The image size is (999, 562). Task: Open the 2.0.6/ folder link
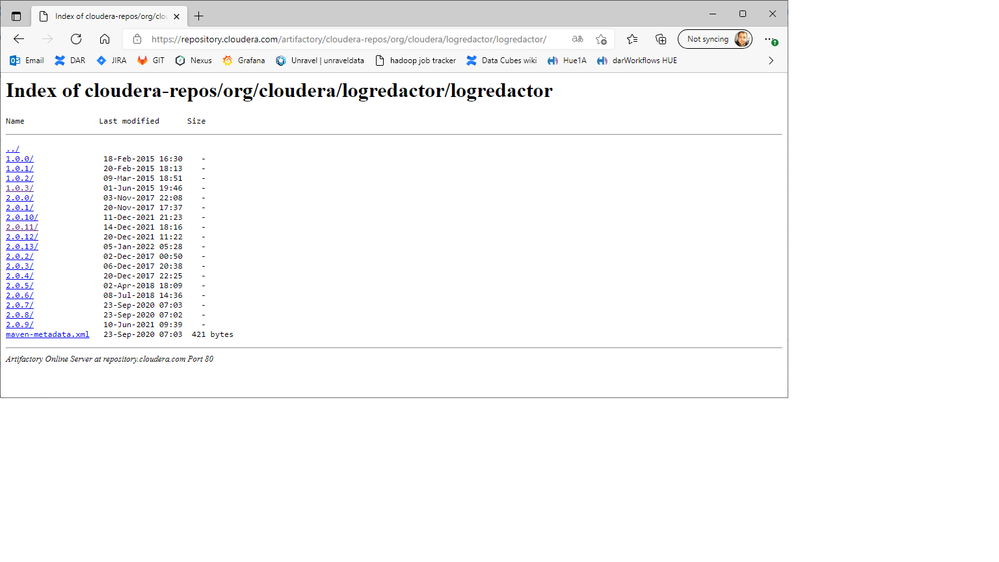(x=20, y=296)
